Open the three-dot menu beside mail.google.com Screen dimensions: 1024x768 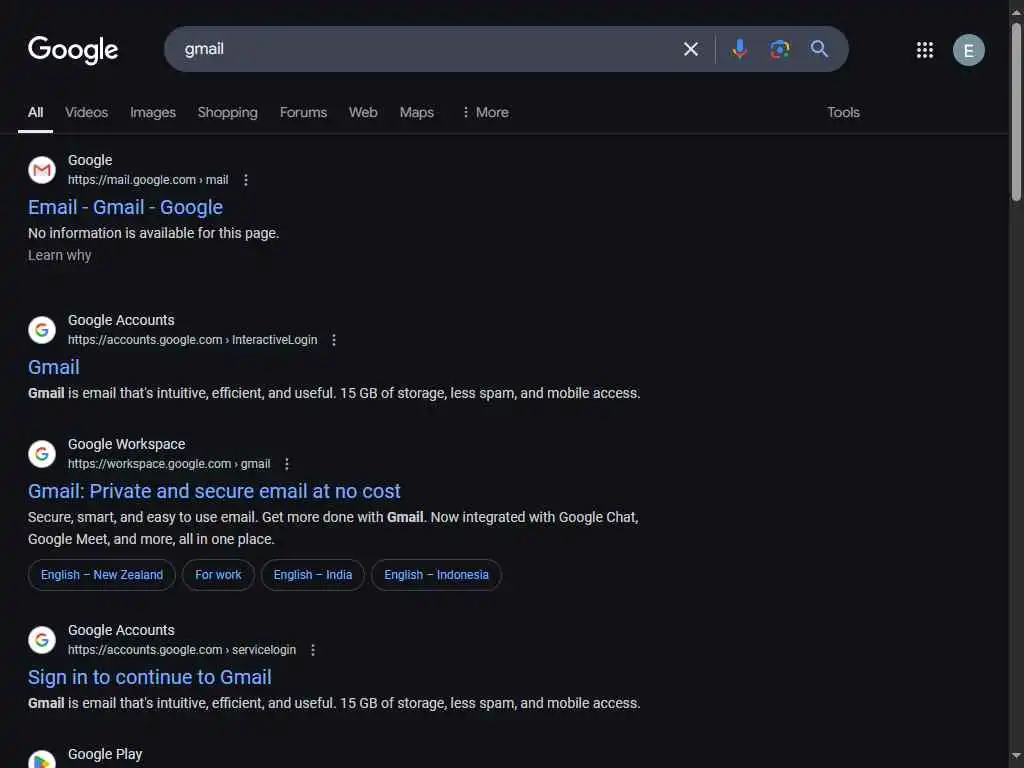coord(246,180)
